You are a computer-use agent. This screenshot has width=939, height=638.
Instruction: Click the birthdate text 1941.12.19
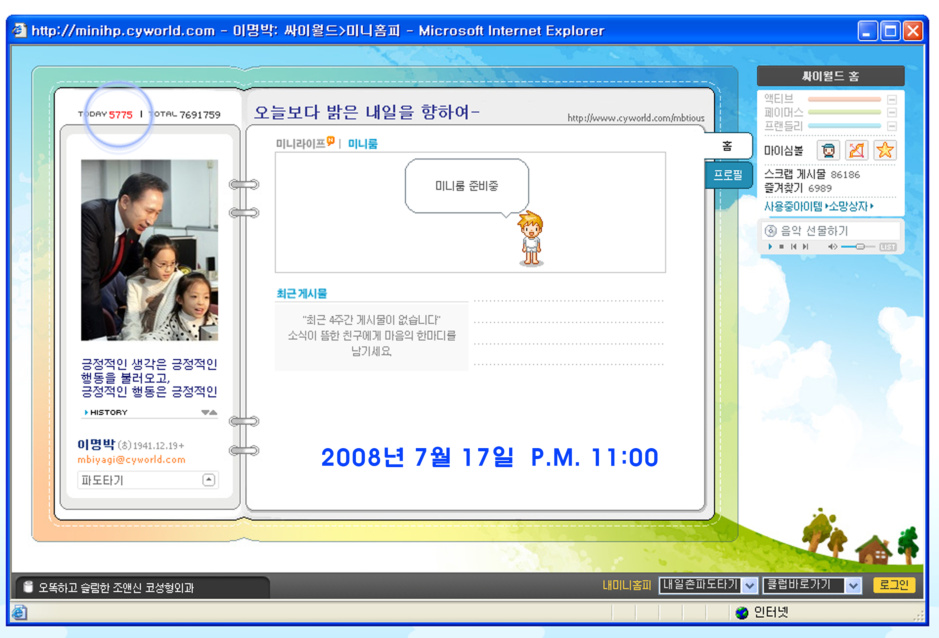pos(156,446)
